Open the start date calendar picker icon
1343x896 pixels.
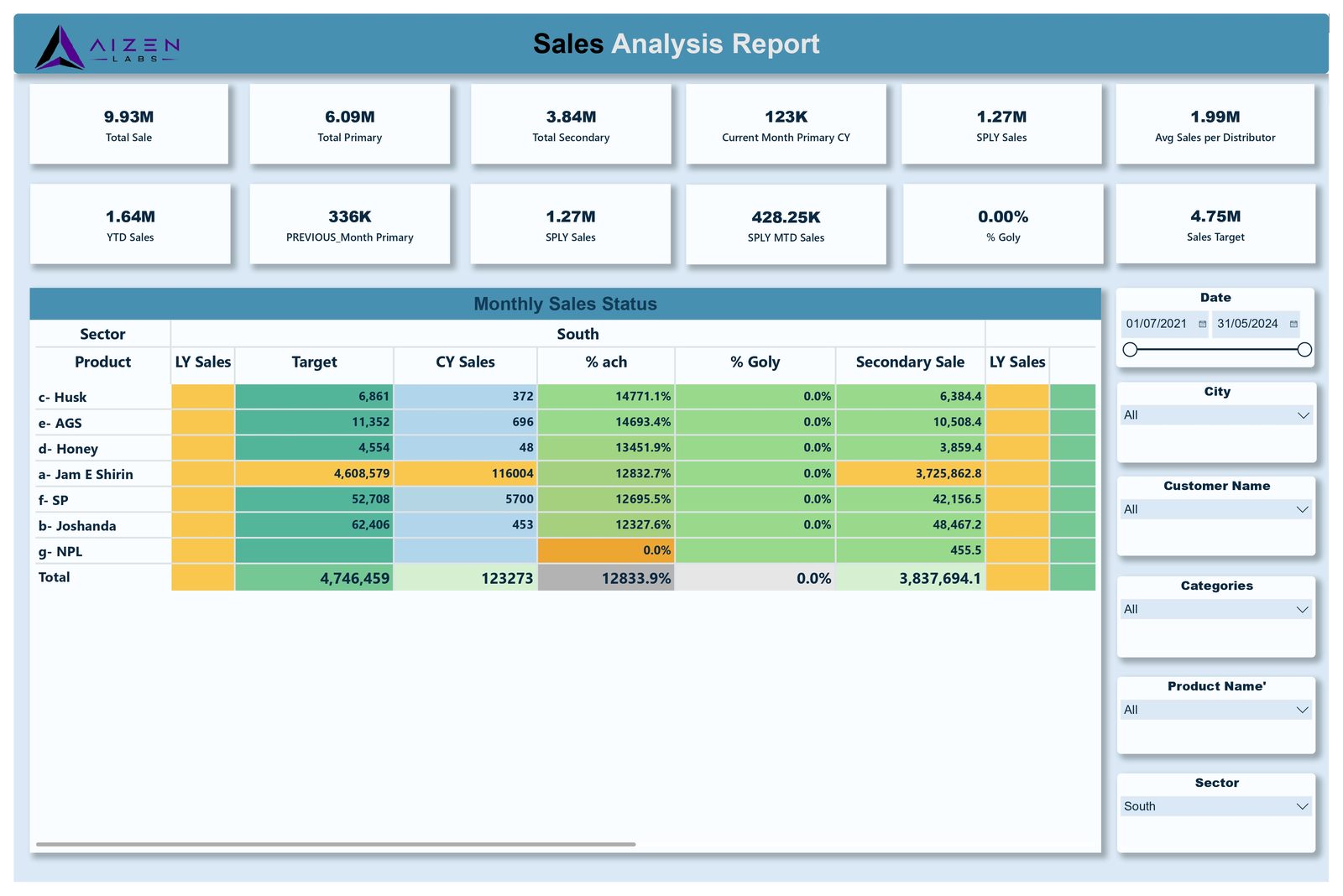1202,324
